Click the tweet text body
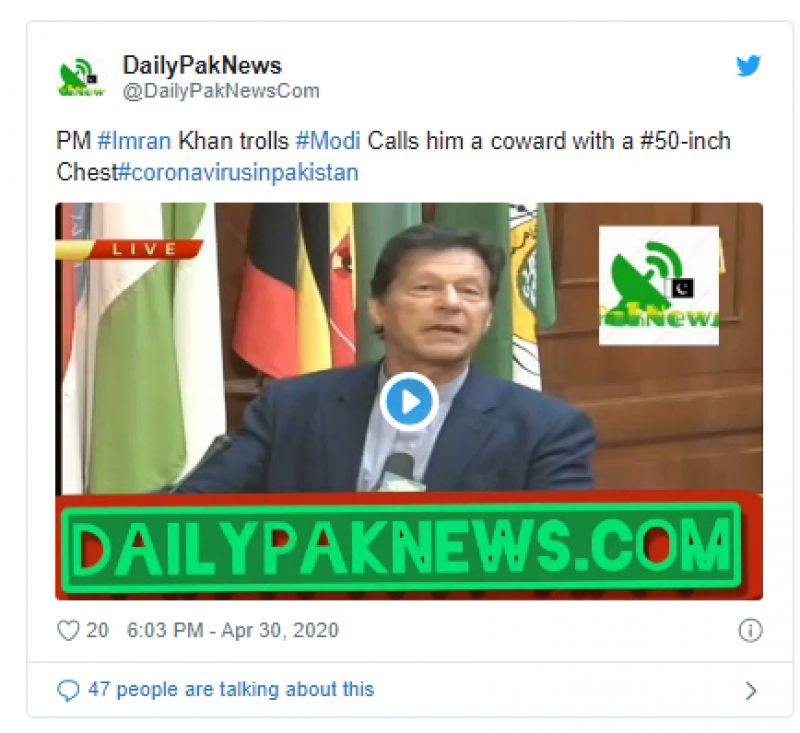 [393, 157]
